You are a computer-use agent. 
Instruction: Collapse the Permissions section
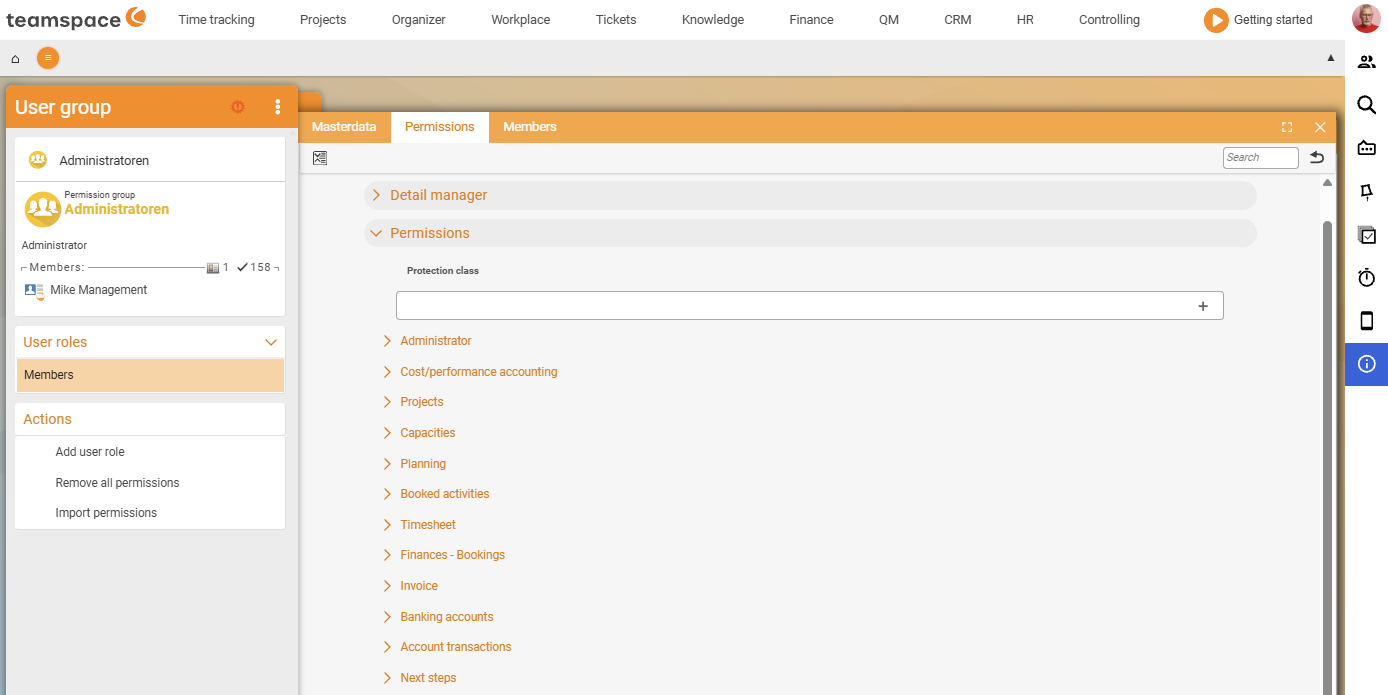coord(376,233)
